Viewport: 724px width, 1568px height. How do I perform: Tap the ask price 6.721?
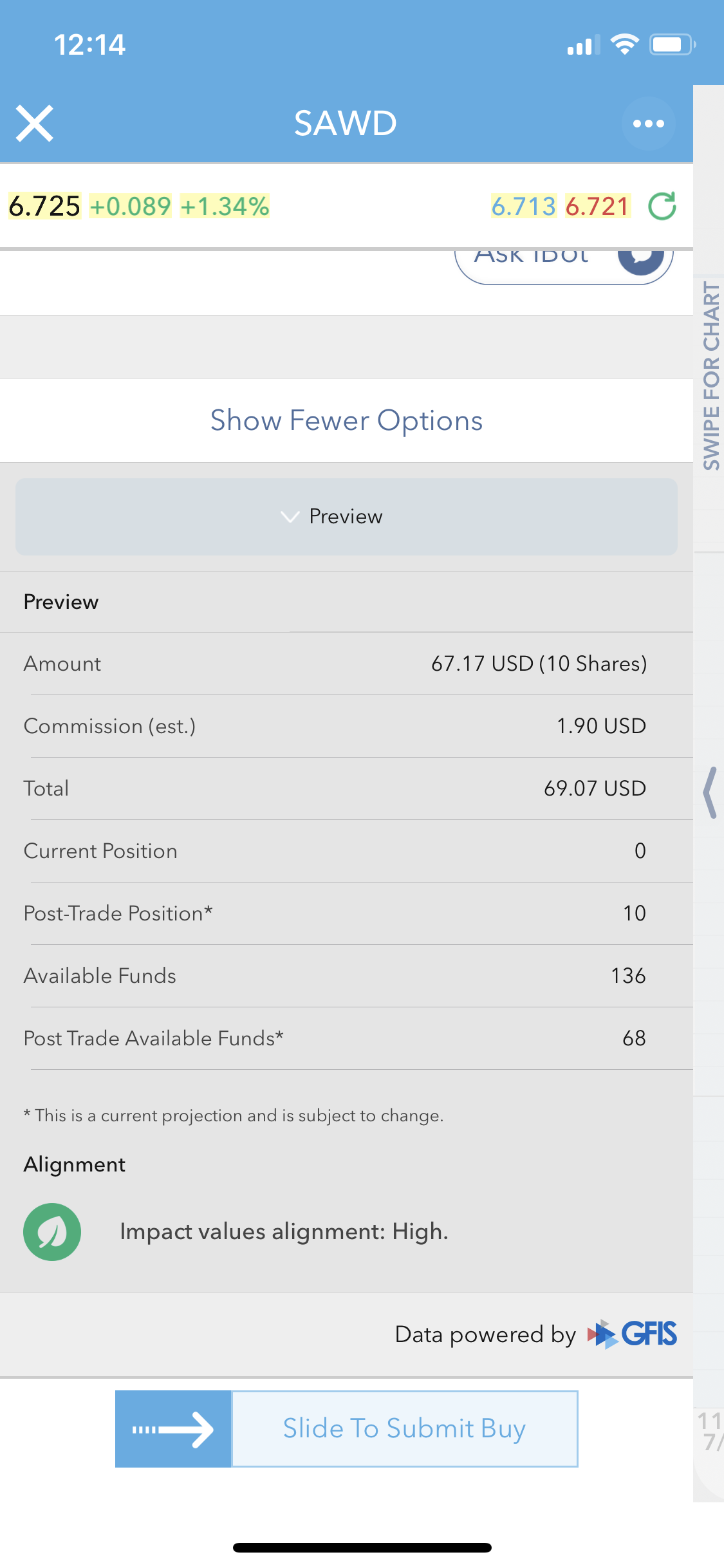tap(597, 206)
